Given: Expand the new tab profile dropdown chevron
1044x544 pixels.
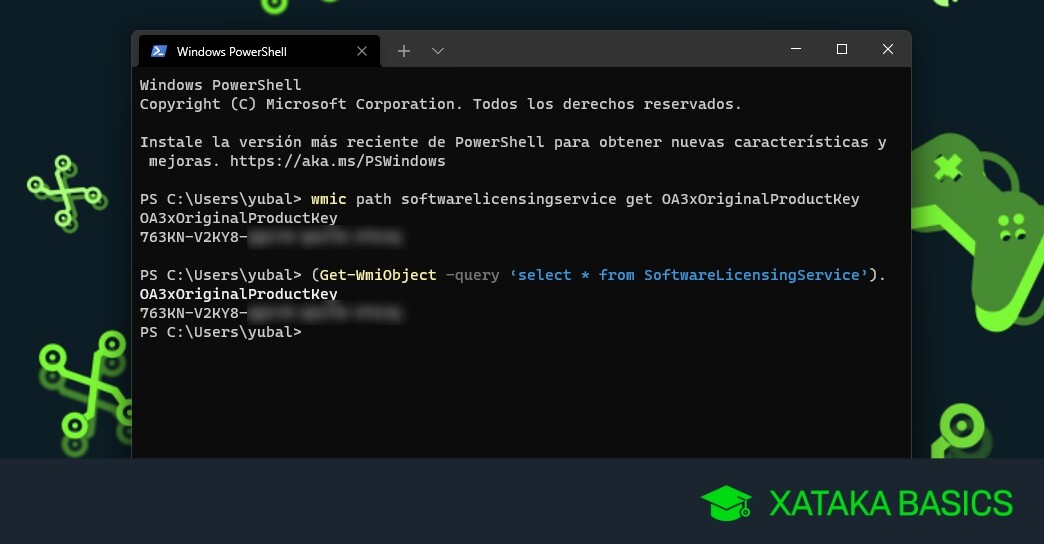Looking at the screenshot, I should pyautogui.click(x=437, y=51).
